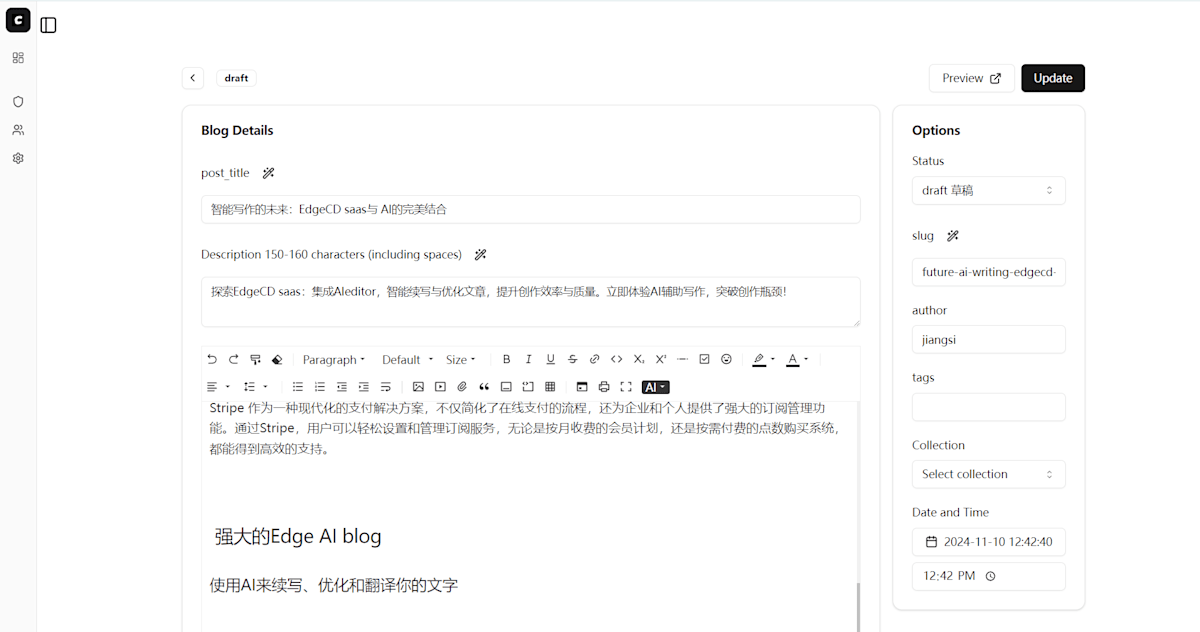Image resolution: width=1200 pixels, height=632 pixels.
Task: Toggle fullscreen mode for the editor
Action: 625,387
